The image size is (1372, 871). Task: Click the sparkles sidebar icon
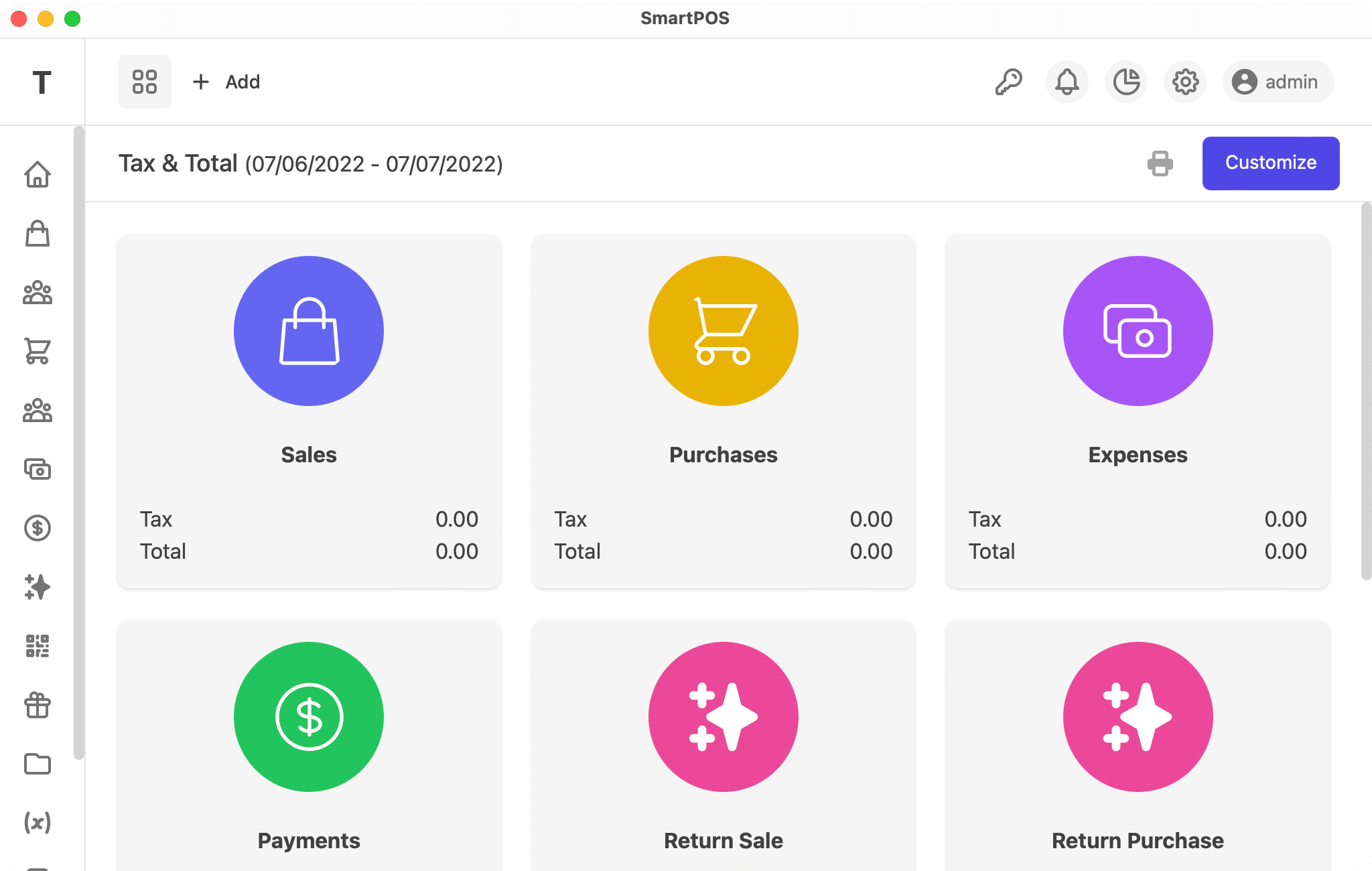pyautogui.click(x=38, y=587)
